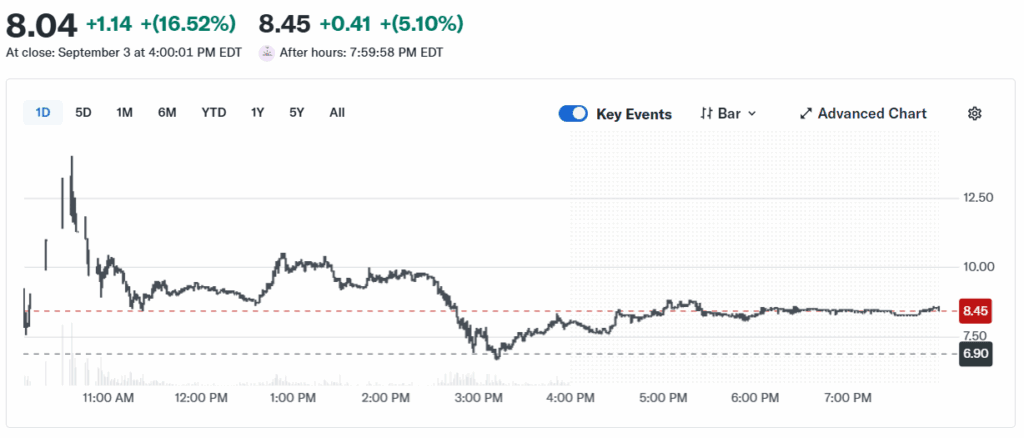
Task: Switch chart to 1Y range
Action: coord(258,112)
